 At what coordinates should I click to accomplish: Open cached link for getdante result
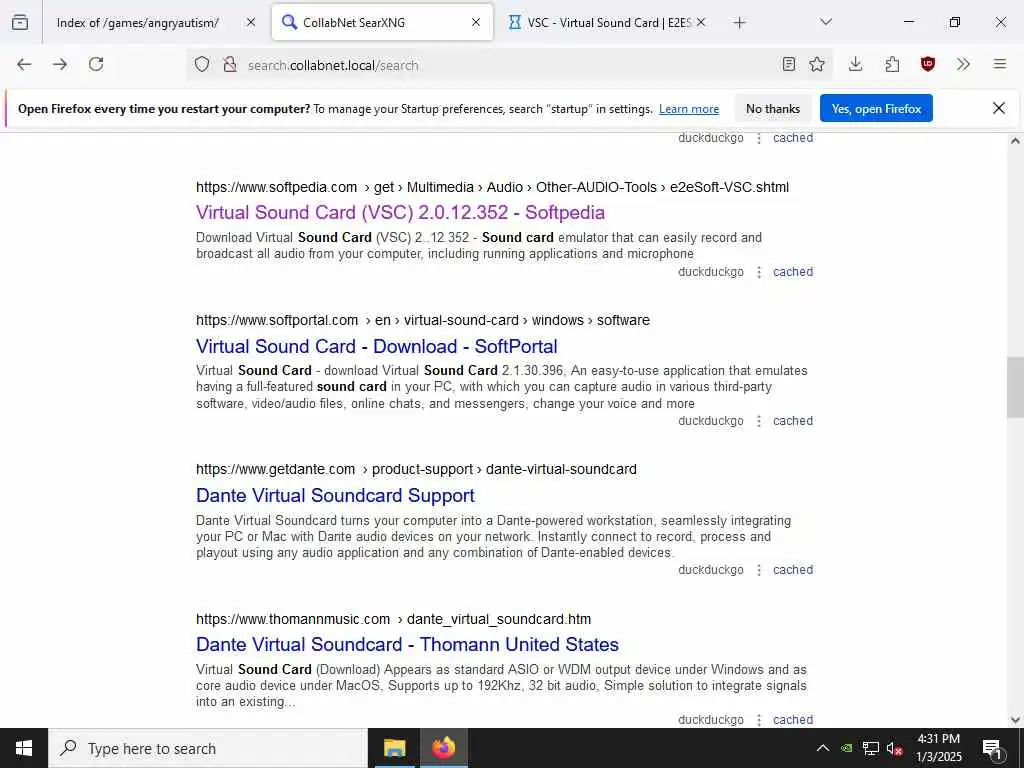pos(793,570)
